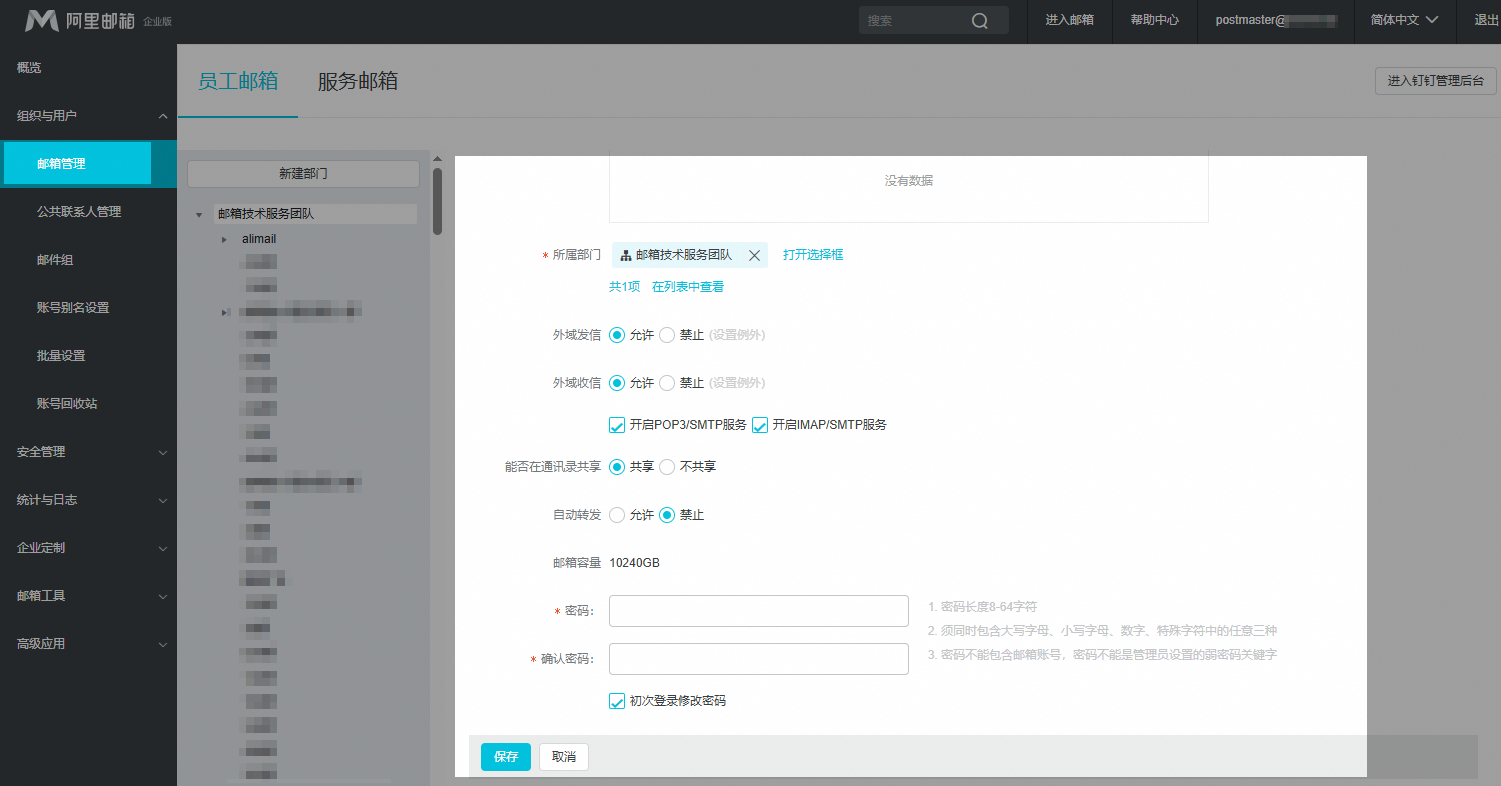This screenshot has height=786, width=1501.
Task: Collapse the 邮箱技术服务团队 tree node
Action: 200,214
